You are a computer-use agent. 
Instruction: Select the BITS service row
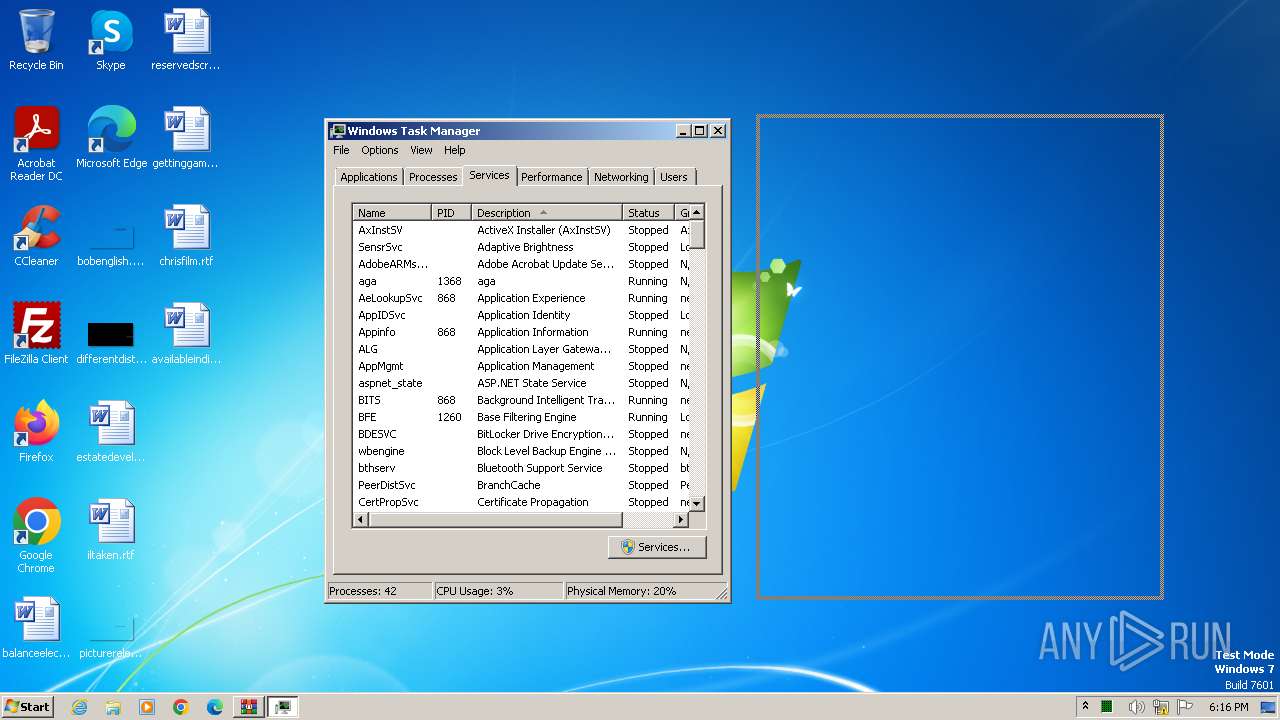521,400
